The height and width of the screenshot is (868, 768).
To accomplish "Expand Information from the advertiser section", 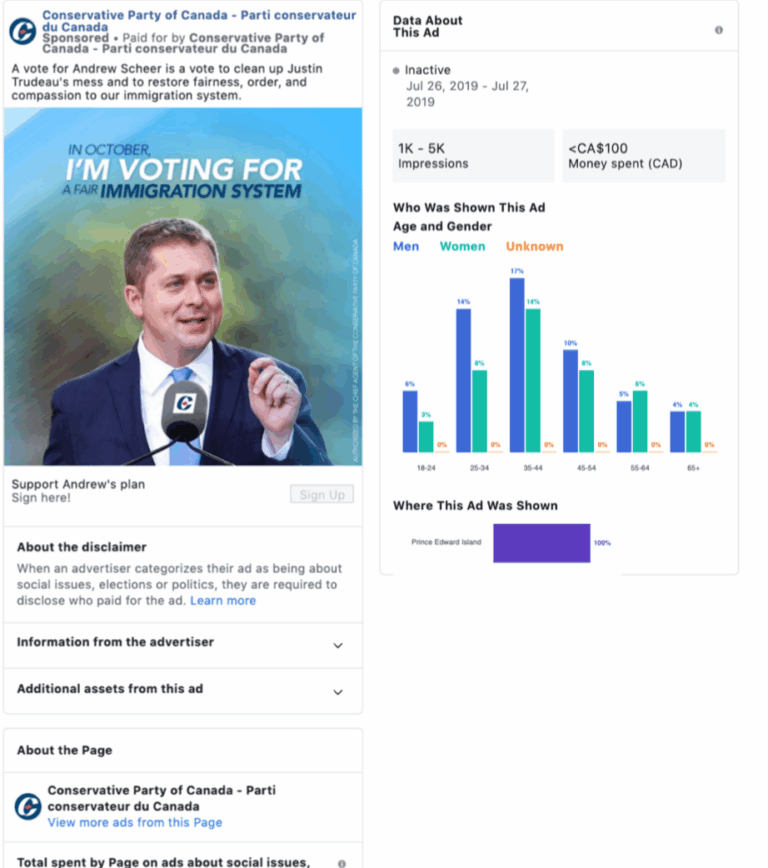I will click(x=183, y=645).
